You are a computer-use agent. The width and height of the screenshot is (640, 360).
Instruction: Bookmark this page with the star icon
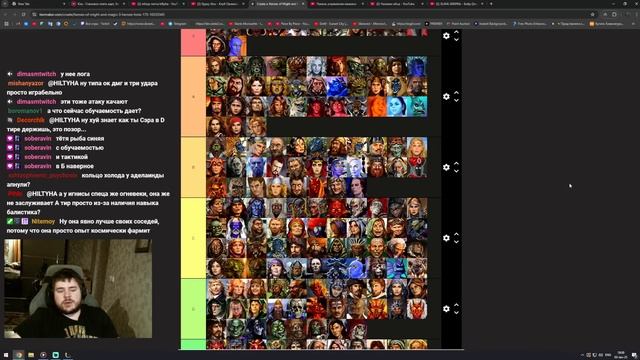click(x=592, y=14)
